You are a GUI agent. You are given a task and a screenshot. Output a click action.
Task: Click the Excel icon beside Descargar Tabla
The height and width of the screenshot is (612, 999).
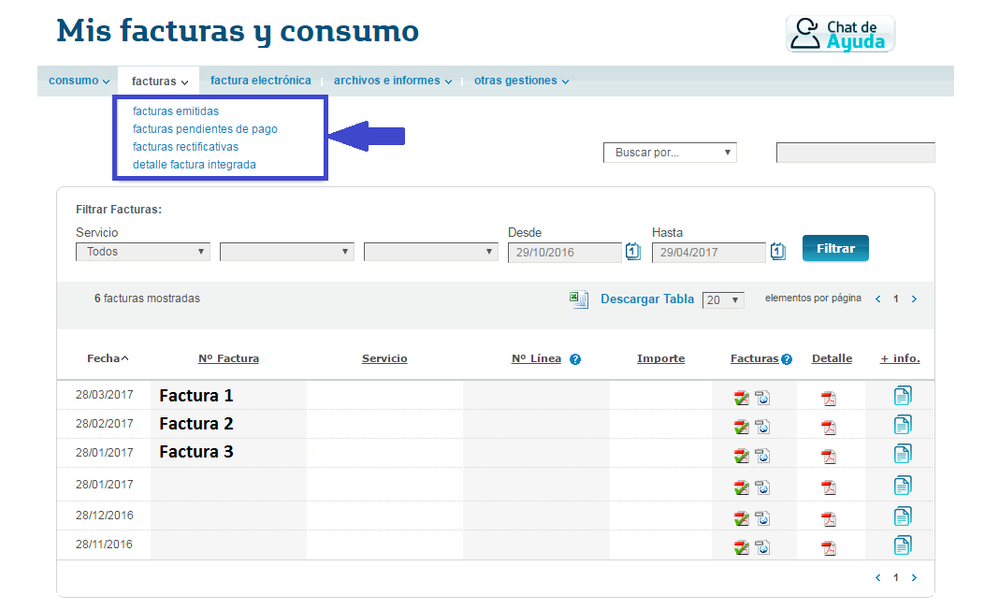tap(579, 300)
